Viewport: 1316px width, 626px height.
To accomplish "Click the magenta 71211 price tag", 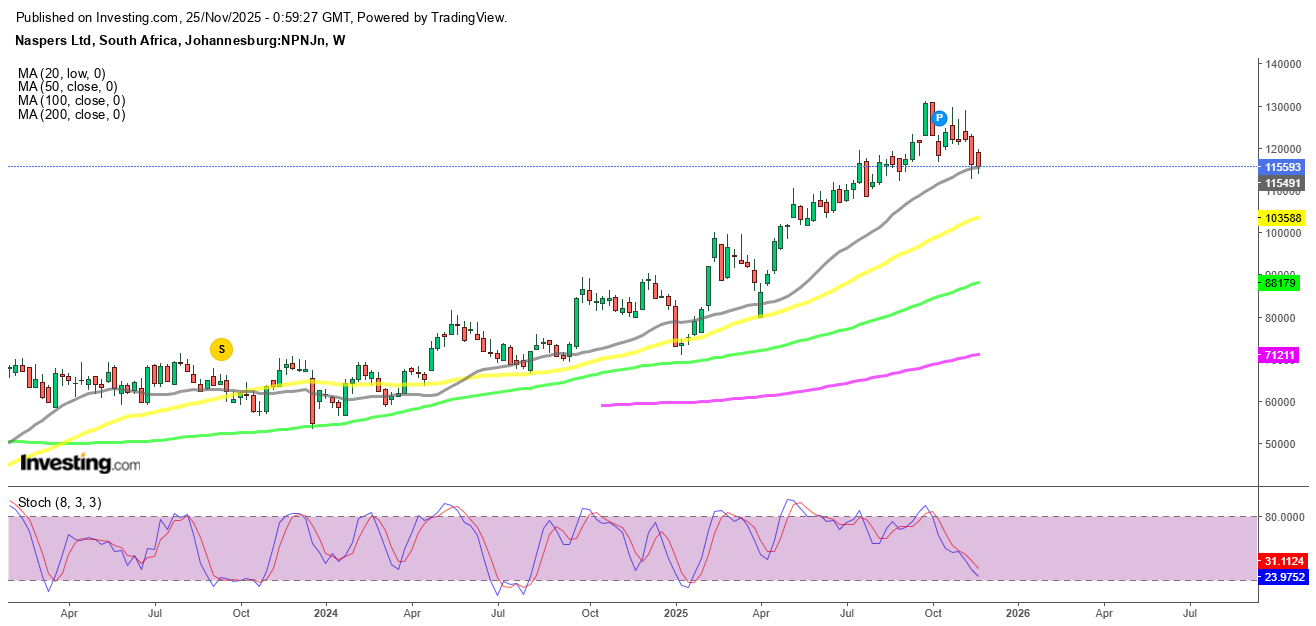I will click(x=1281, y=355).
